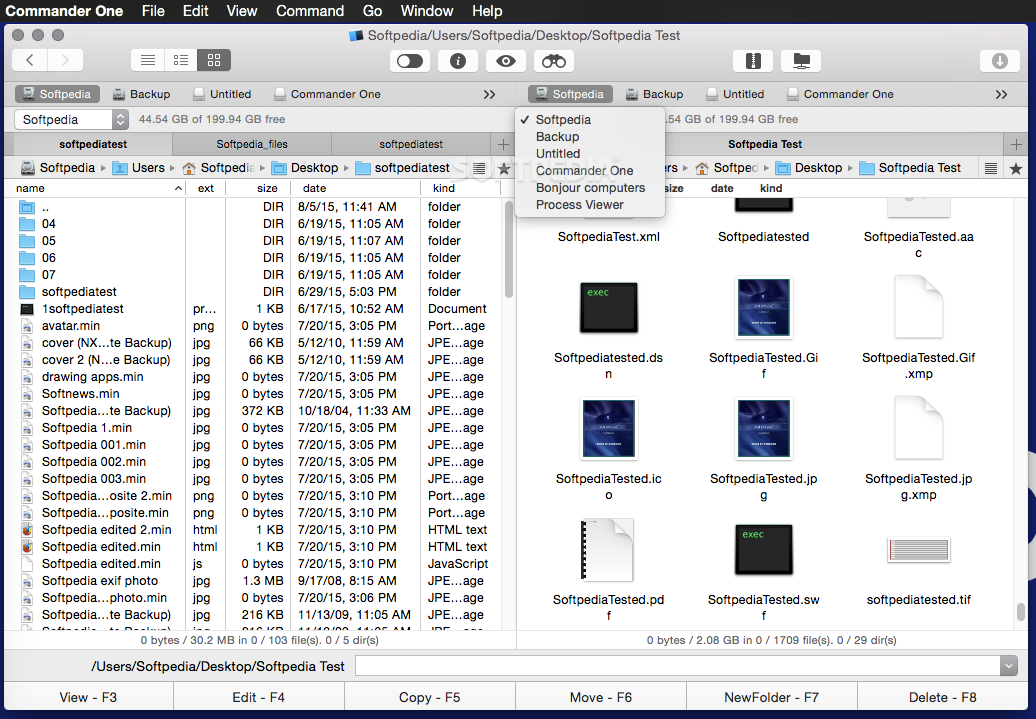1036x719 pixels.
Task: Open search with the binoculars icon
Action: [554, 61]
